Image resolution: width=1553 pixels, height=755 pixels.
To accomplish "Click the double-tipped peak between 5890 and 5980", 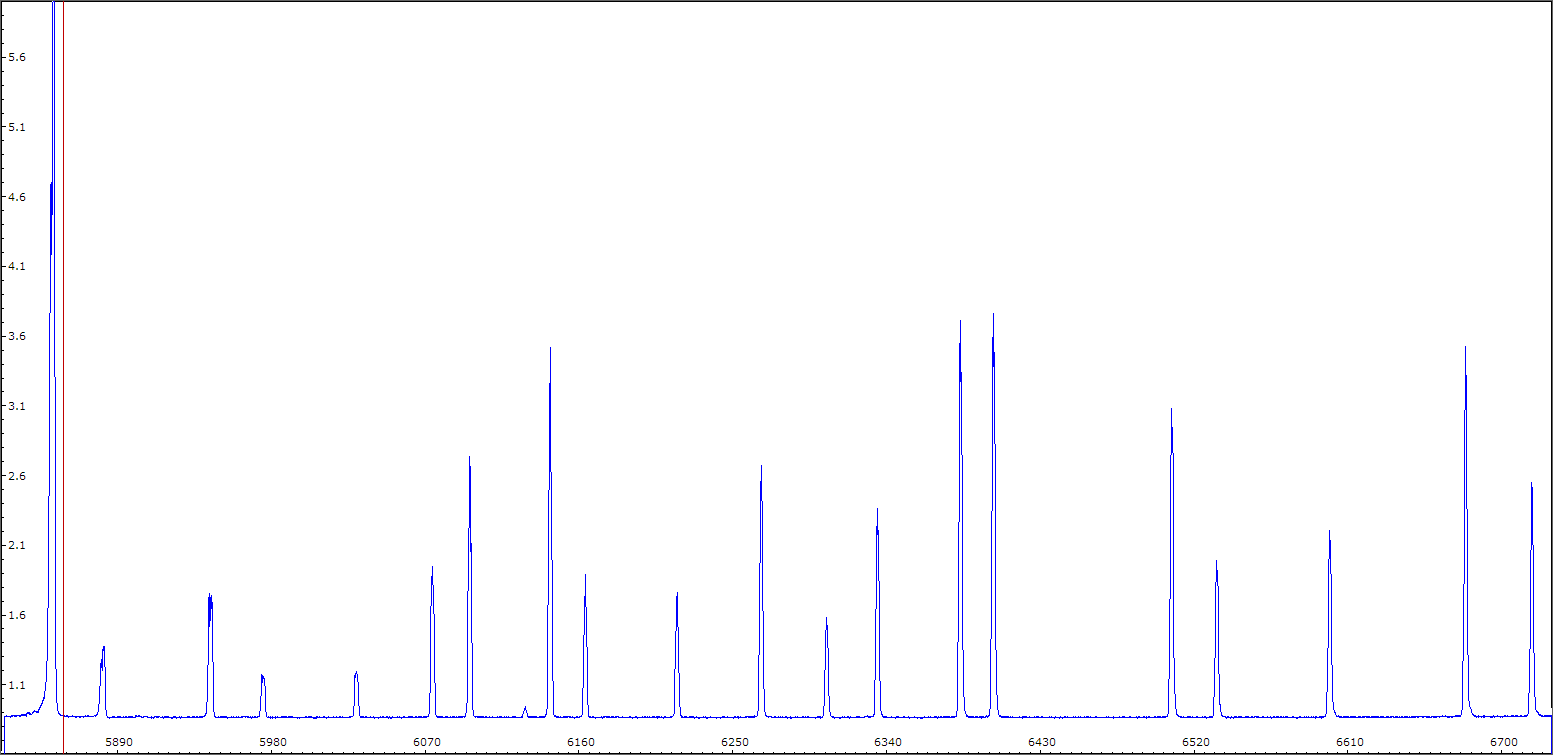I will [210, 598].
